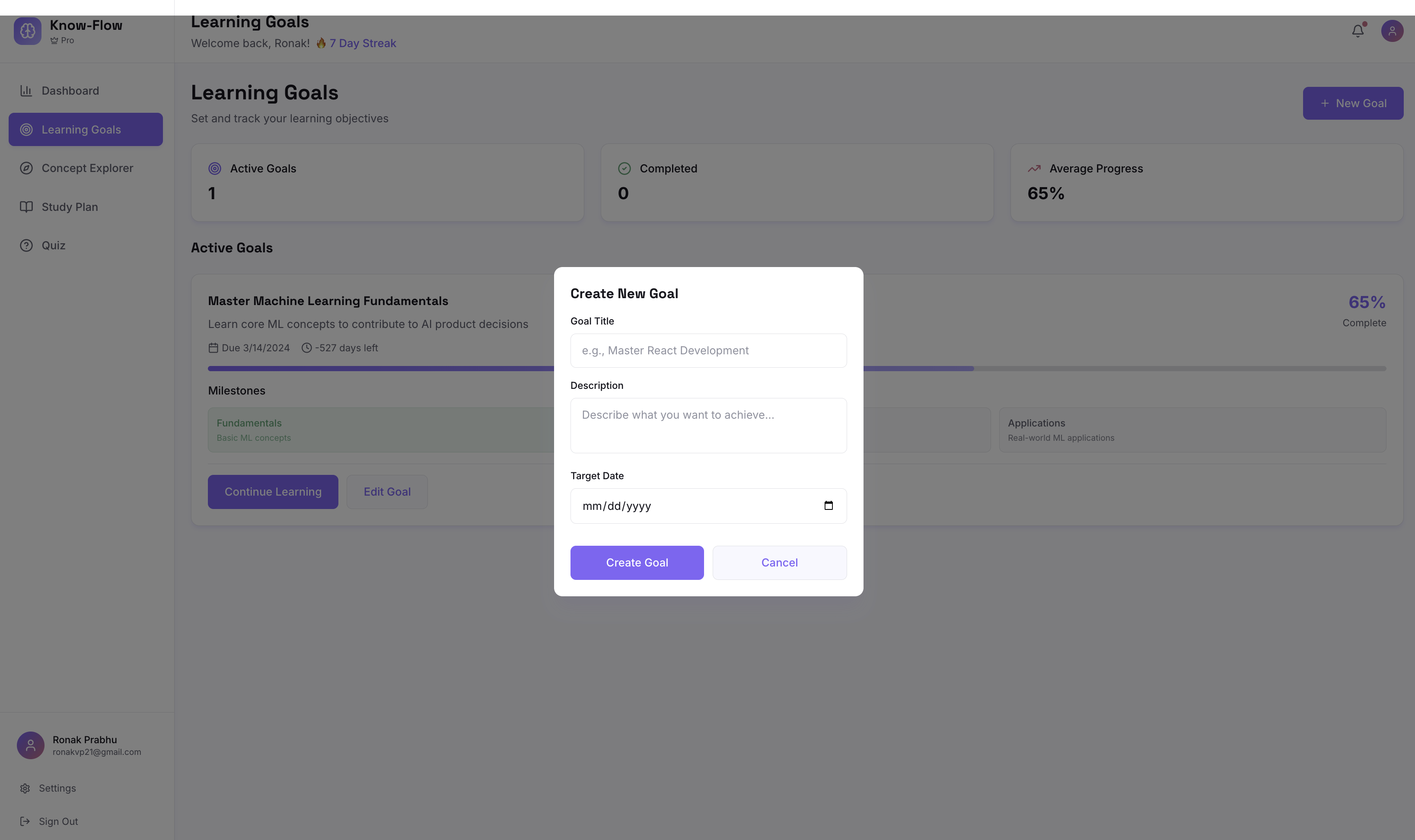Click the Settings gear icon in sidebar

point(25,788)
